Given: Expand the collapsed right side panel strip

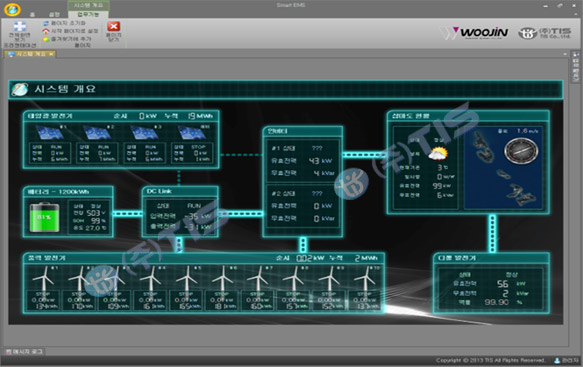Looking at the screenshot, I should [x=576, y=67].
